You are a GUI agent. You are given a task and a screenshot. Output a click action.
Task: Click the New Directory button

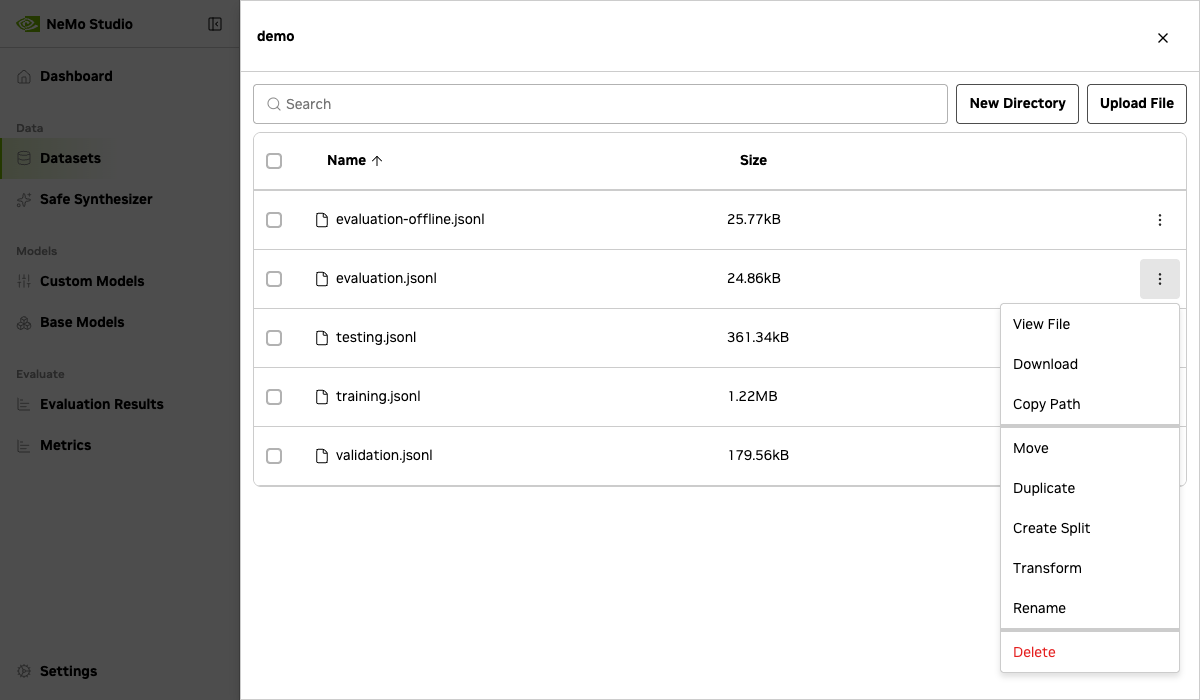click(x=1017, y=103)
